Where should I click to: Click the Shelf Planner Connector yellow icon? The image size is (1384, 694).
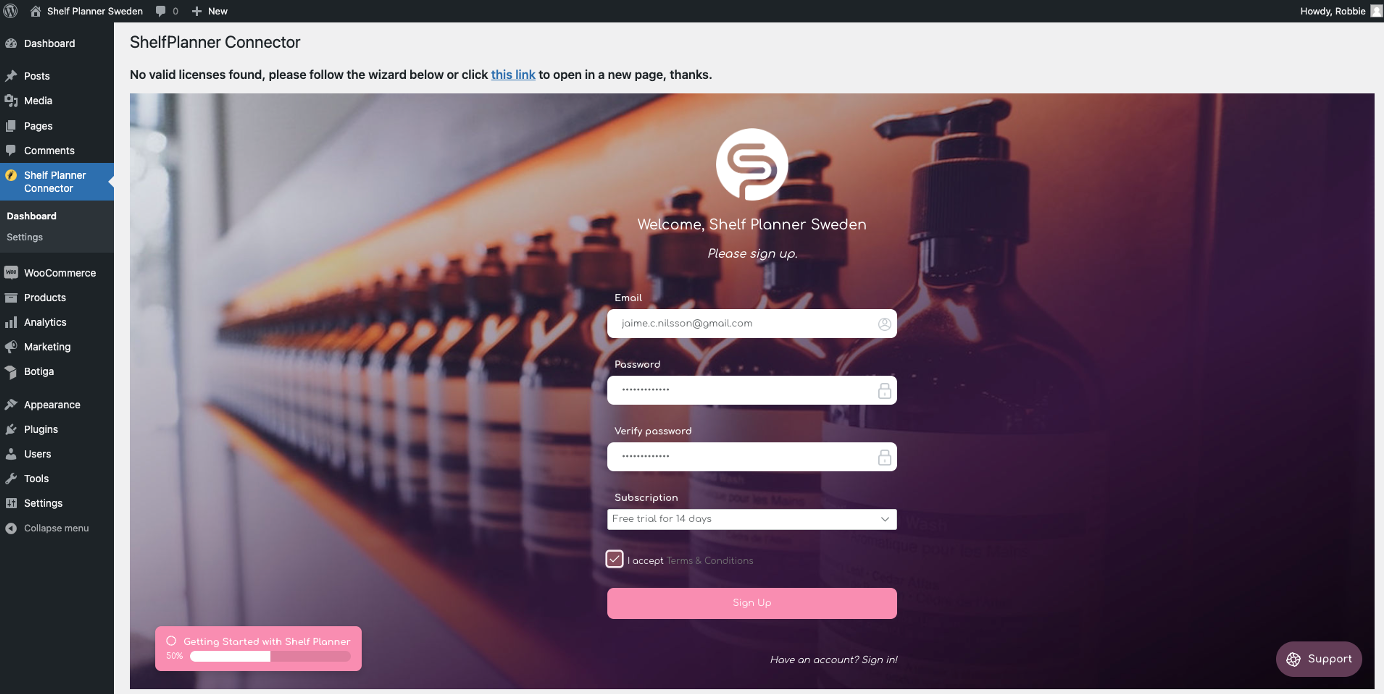tap(11, 175)
